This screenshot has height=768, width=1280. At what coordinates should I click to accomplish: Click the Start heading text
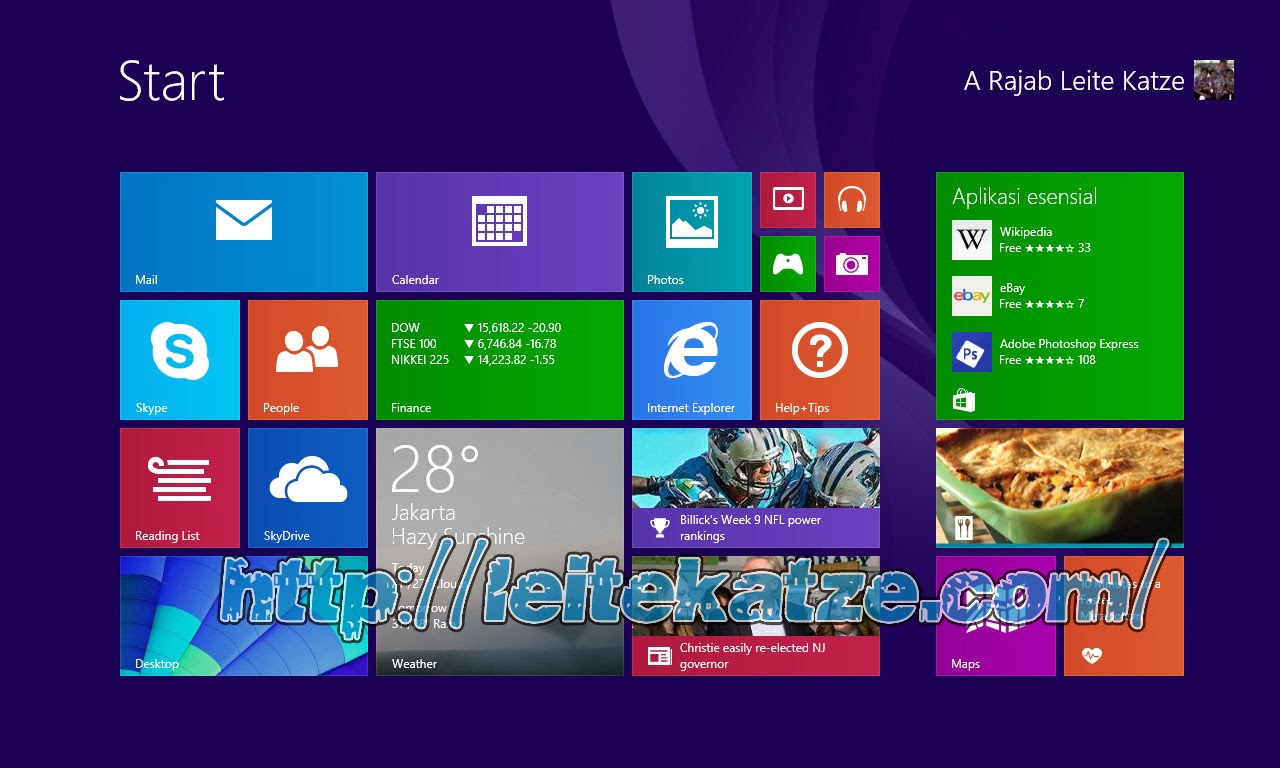[172, 81]
